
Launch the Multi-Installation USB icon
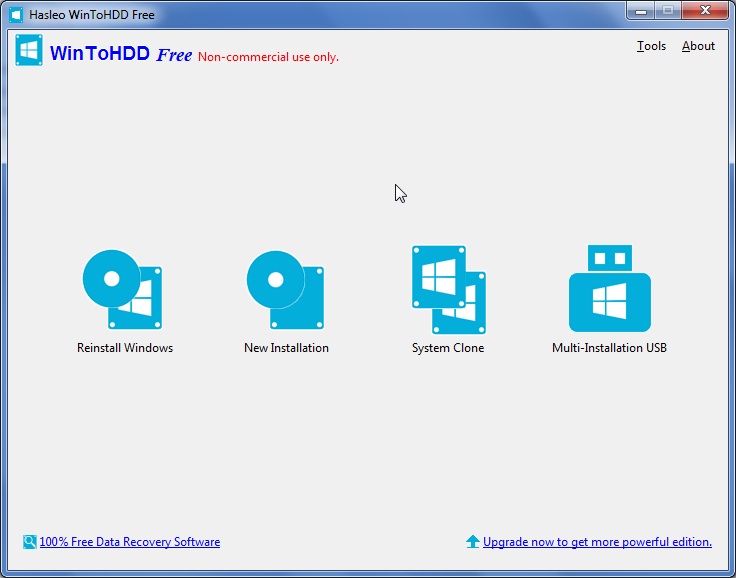point(610,288)
